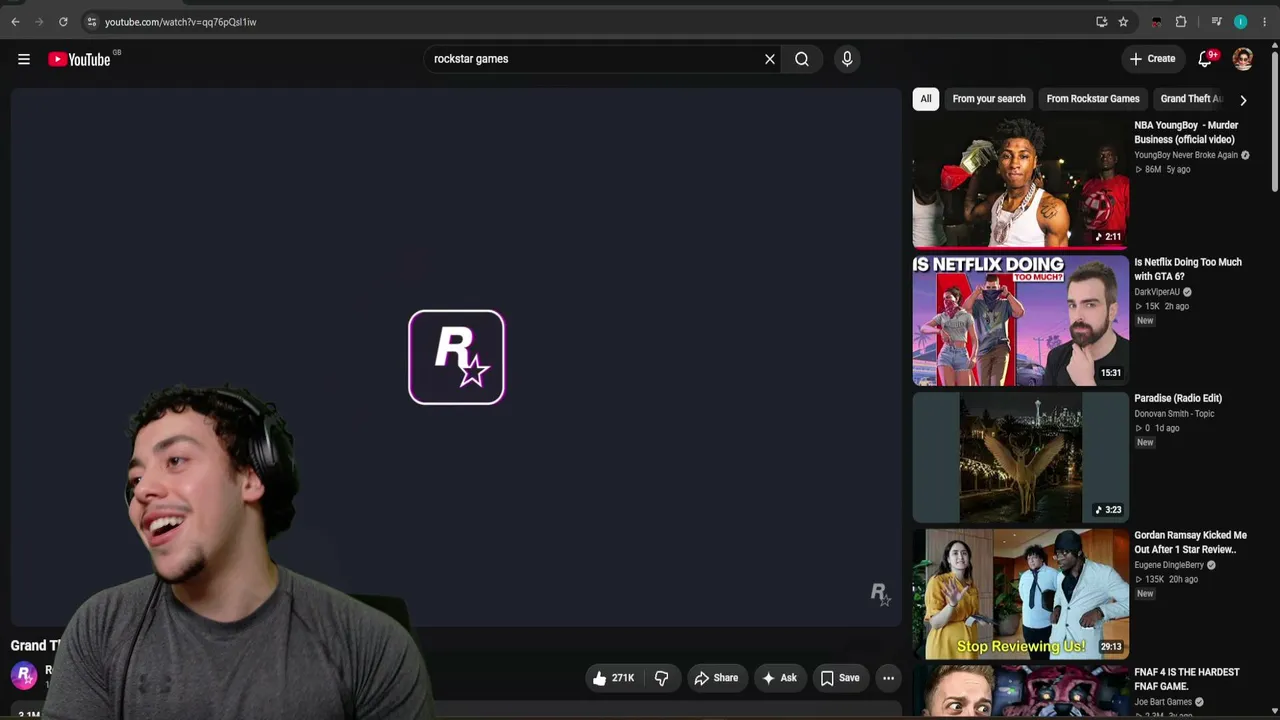
Task: Visit the DarkViperAU channel
Action: tap(1157, 292)
